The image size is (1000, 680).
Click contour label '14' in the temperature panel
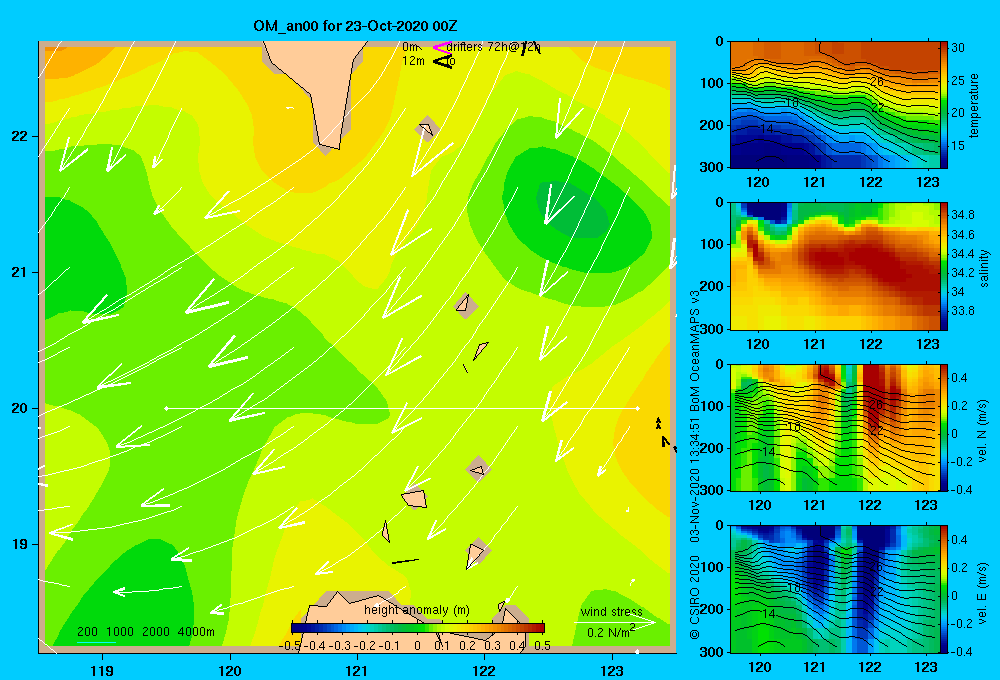pyautogui.click(x=767, y=129)
